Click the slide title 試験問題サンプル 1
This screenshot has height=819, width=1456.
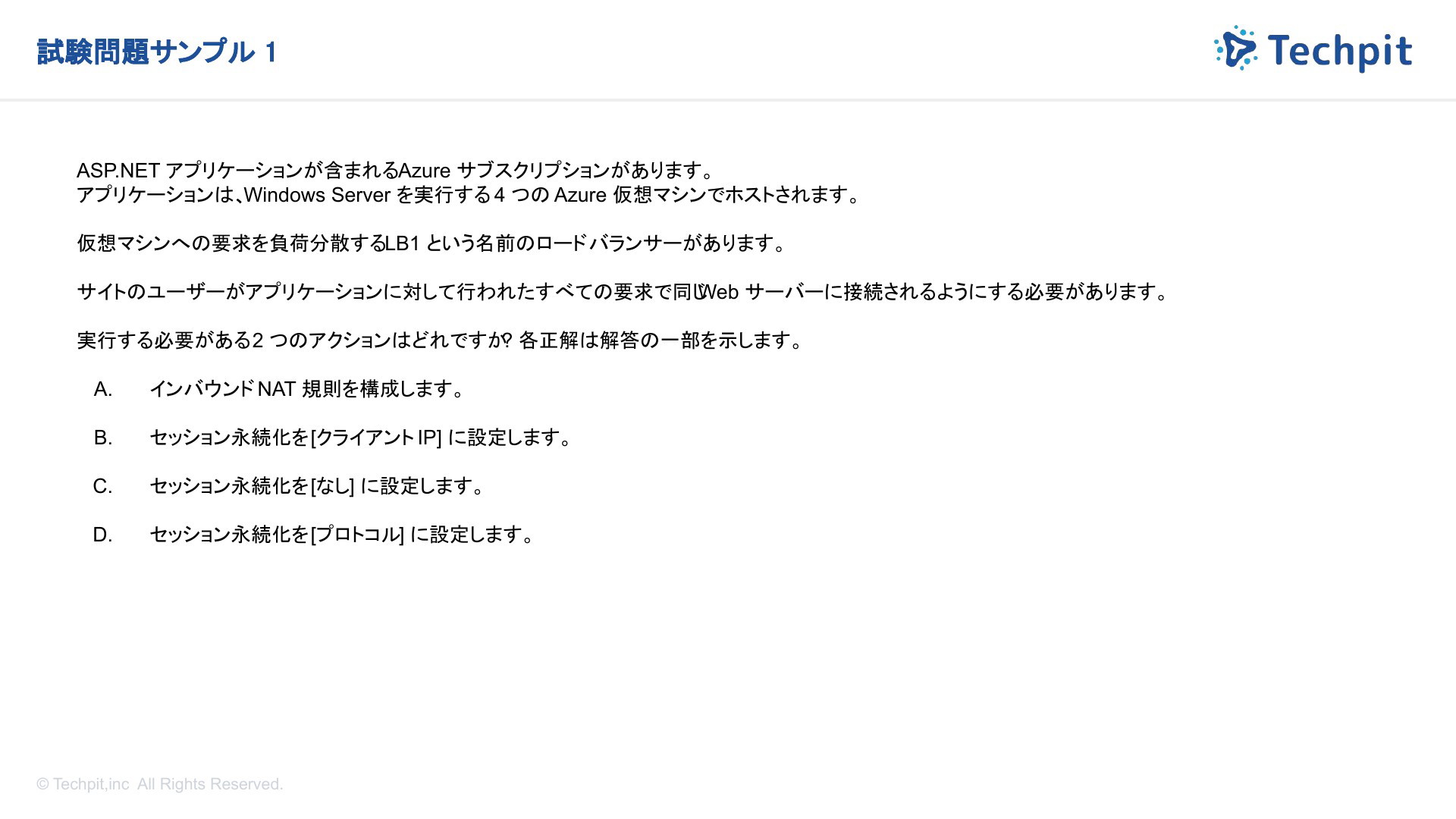pos(157,52)
